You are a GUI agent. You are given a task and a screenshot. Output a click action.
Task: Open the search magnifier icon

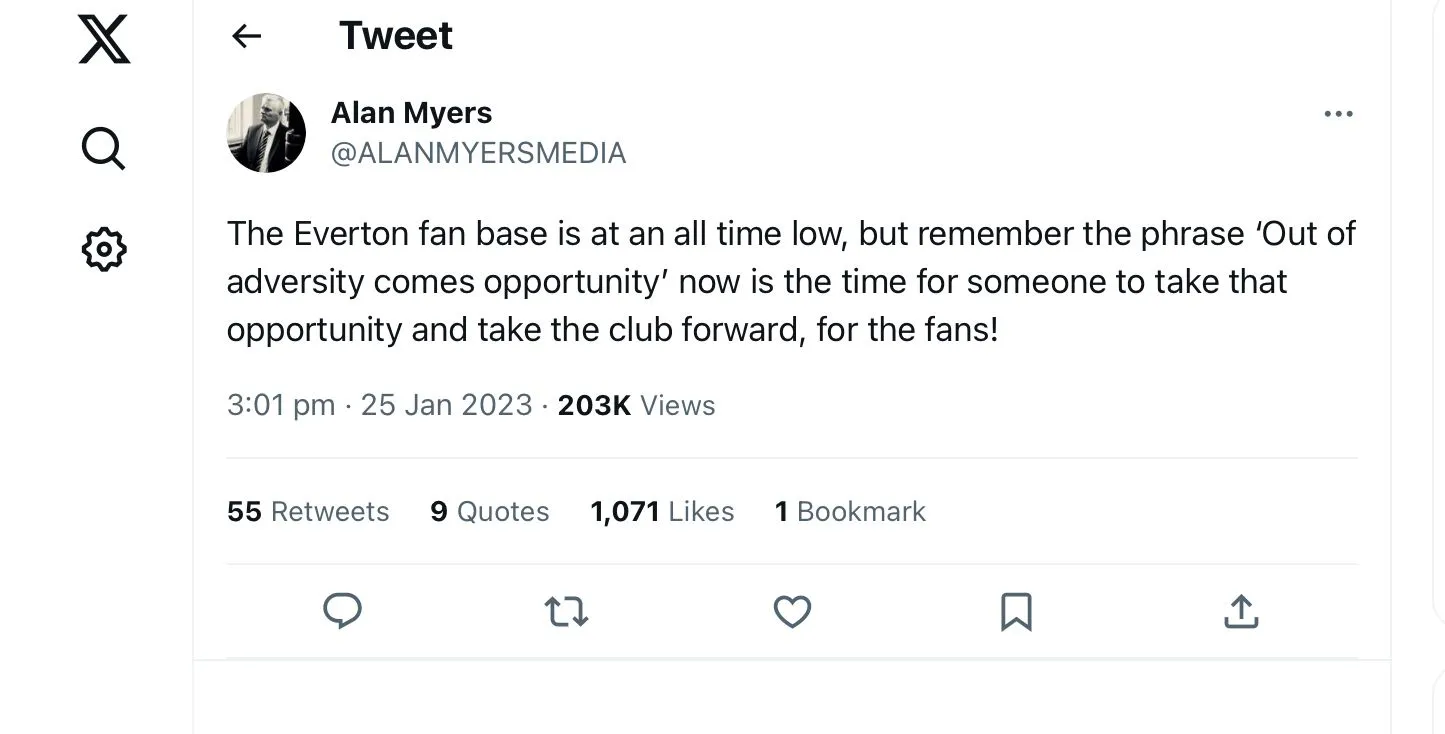point(103,149)
